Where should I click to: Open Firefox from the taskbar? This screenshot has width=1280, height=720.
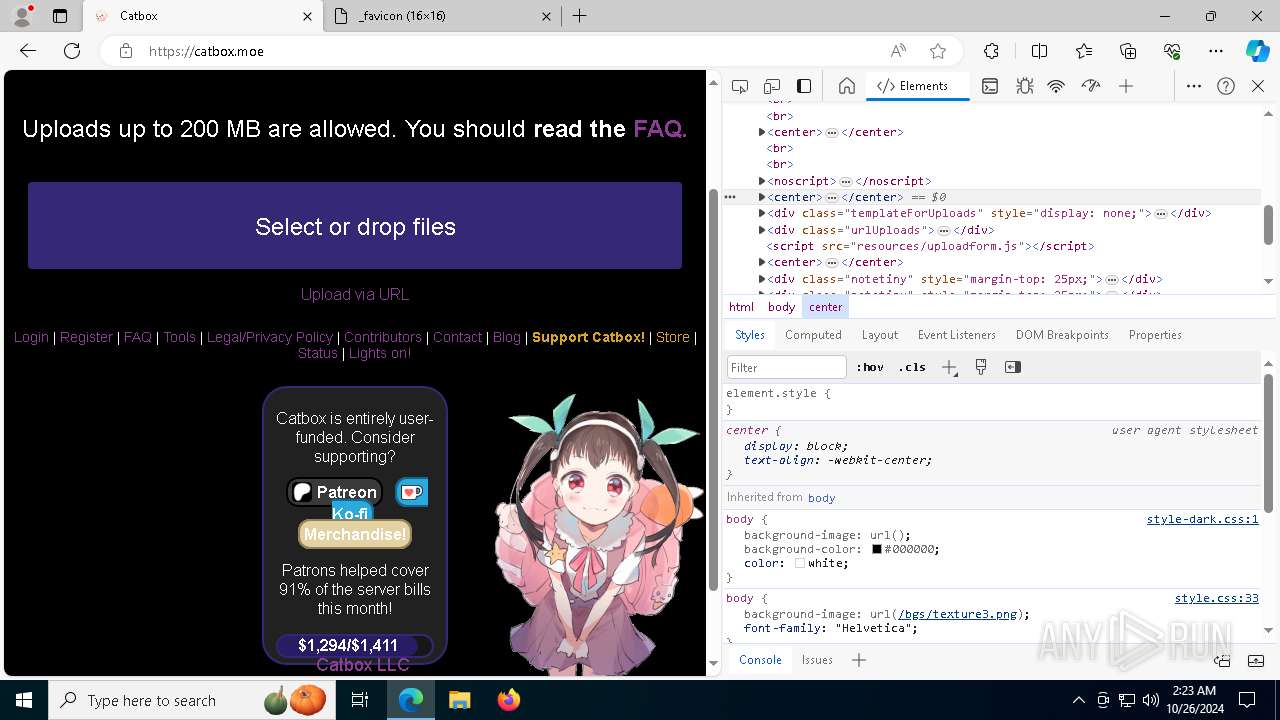point(509,700)
